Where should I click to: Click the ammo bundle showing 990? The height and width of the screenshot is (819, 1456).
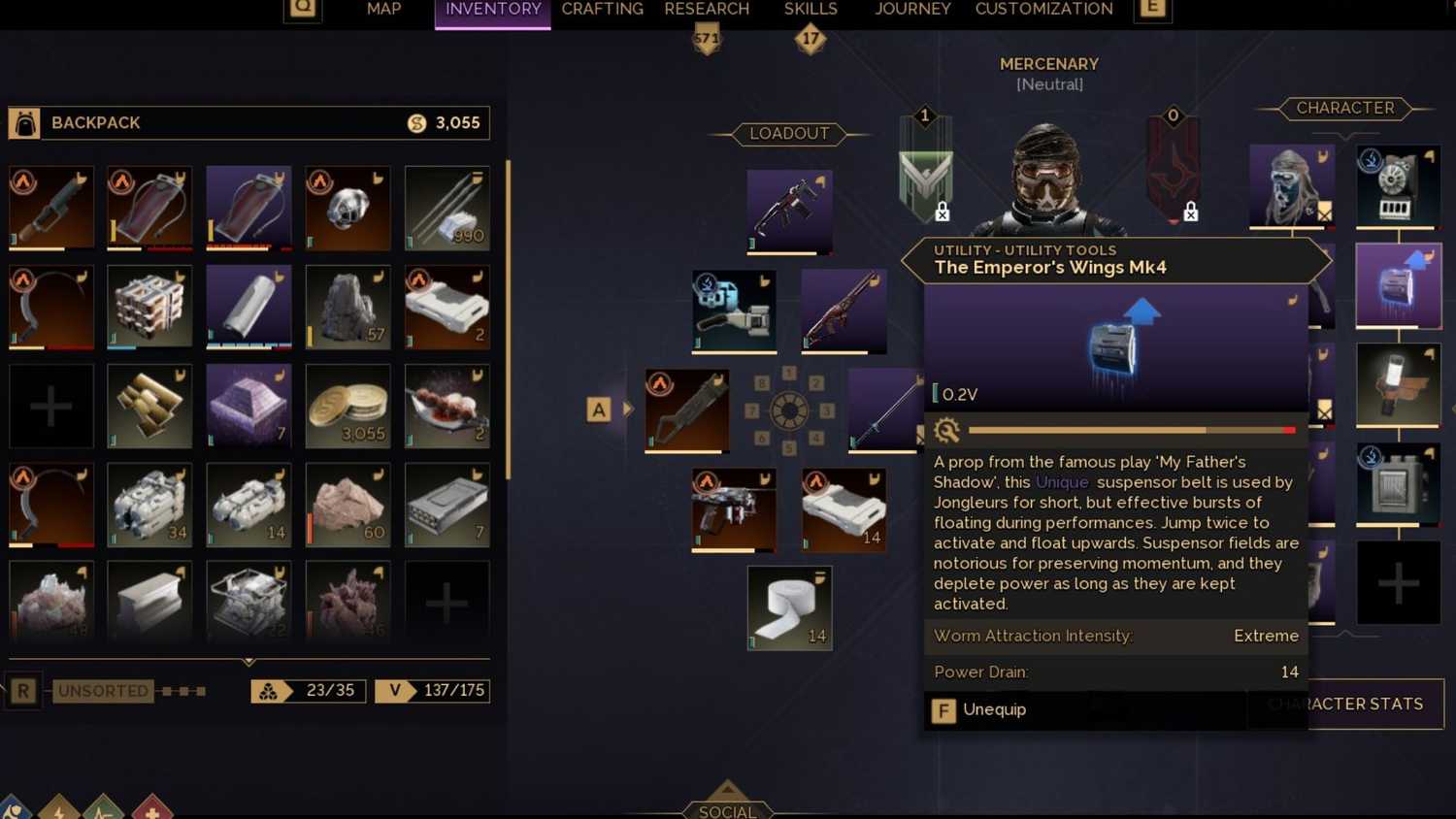pyautogui.click(x=447, y=208)
